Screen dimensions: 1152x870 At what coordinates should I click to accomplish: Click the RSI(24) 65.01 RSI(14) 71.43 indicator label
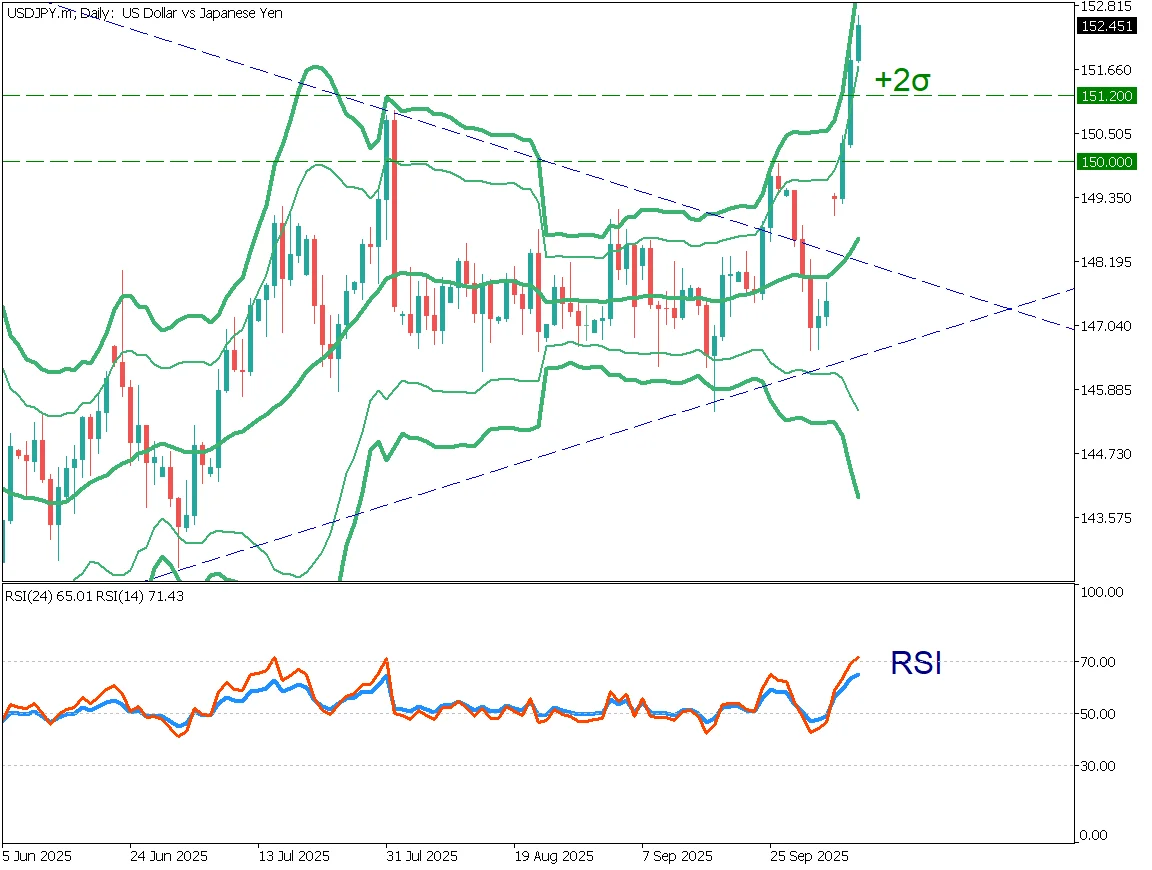point(95,596)
